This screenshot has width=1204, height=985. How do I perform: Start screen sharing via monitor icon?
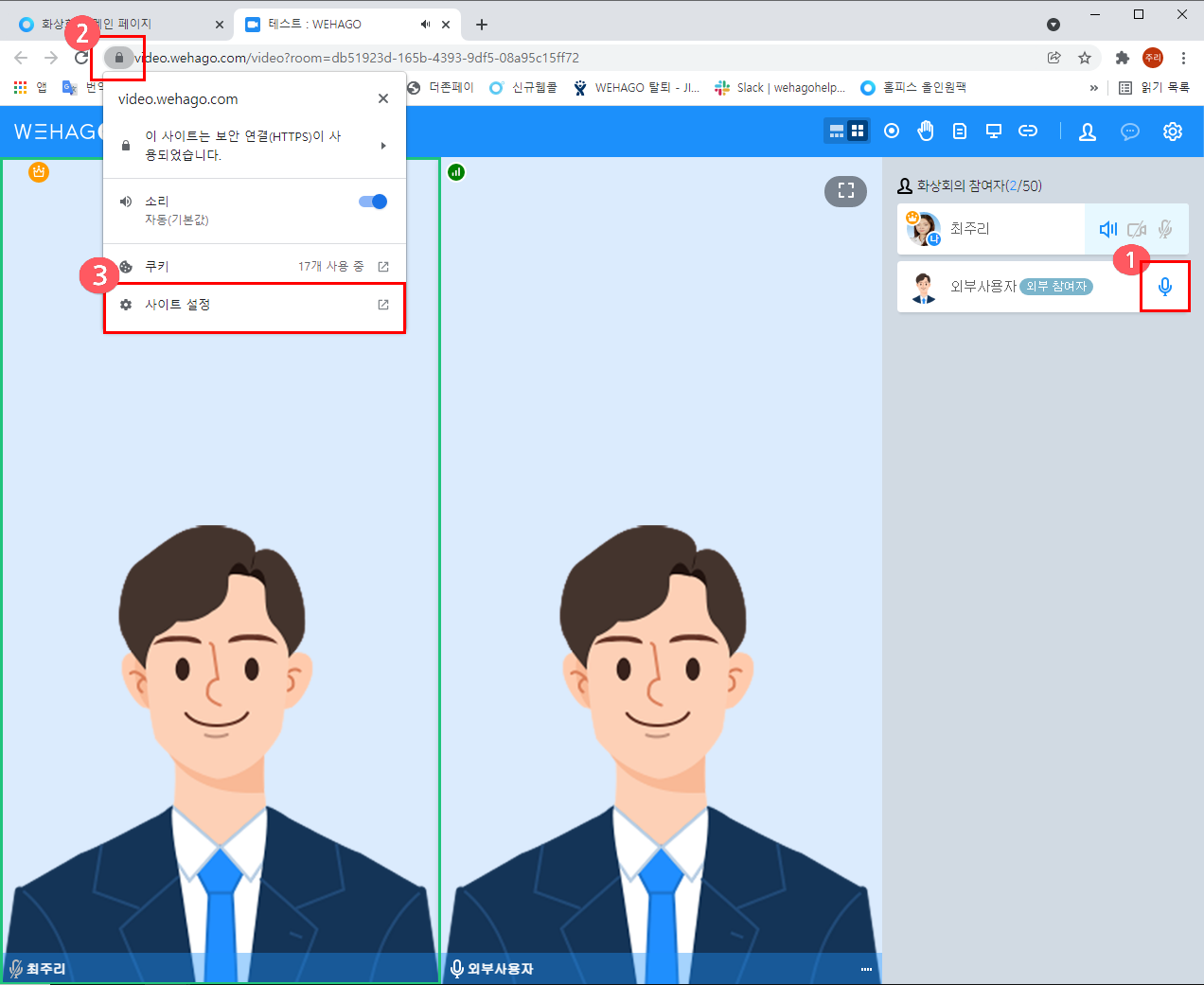pos(994,132)
